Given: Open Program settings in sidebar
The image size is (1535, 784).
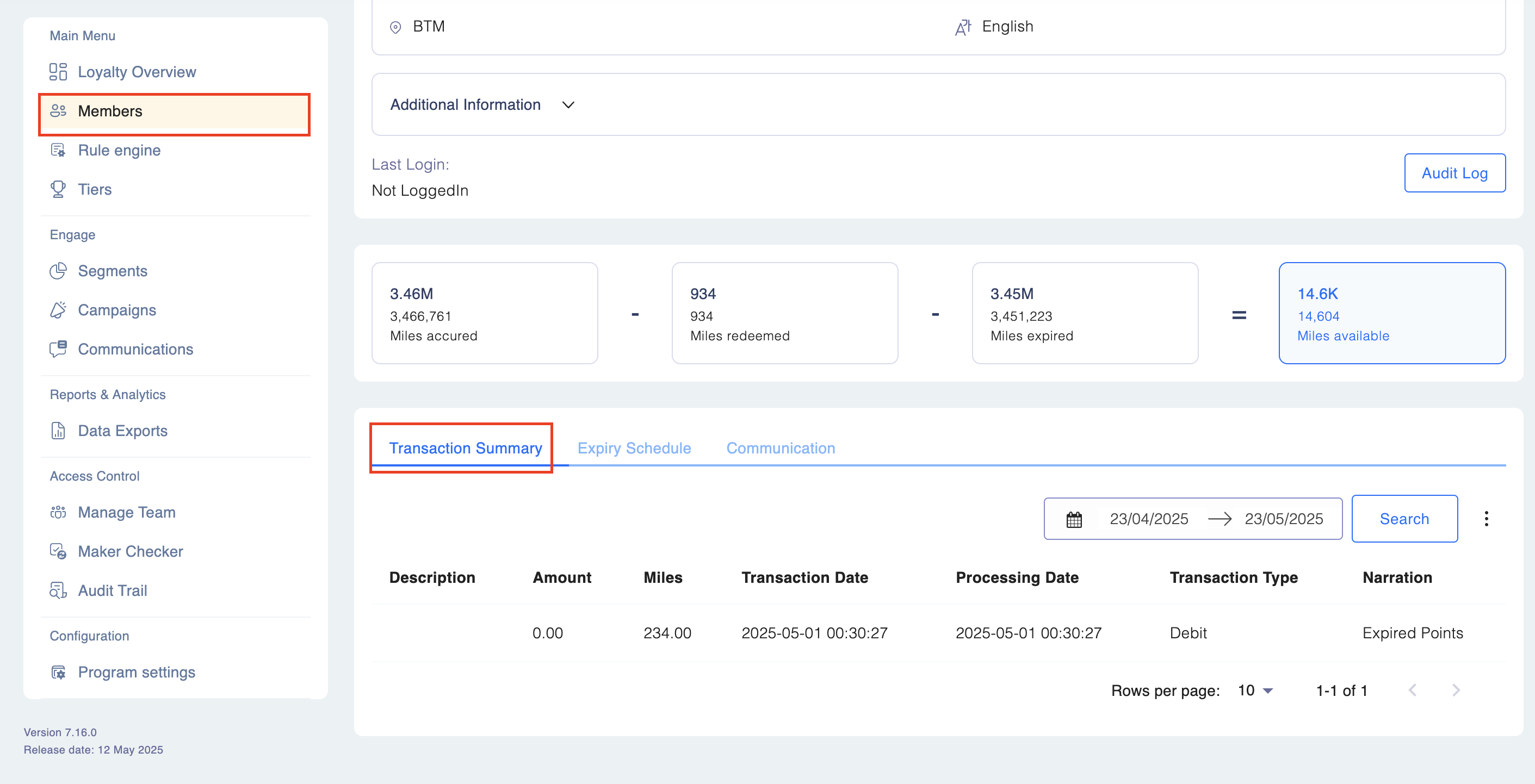Looking at the screenshot, I should click(137, 672).
